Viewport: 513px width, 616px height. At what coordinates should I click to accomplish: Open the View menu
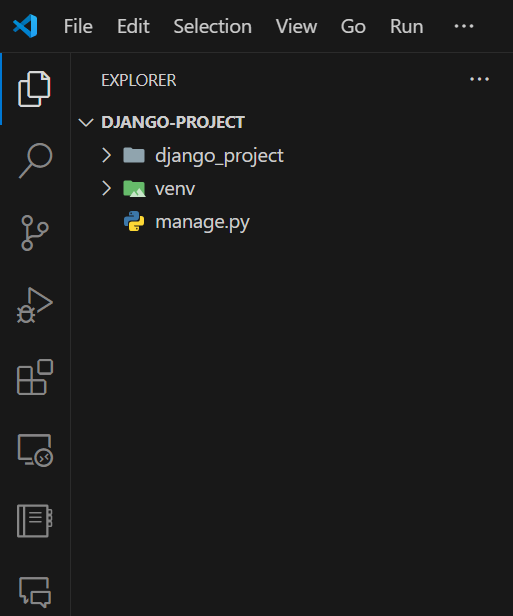coord(296,27)
